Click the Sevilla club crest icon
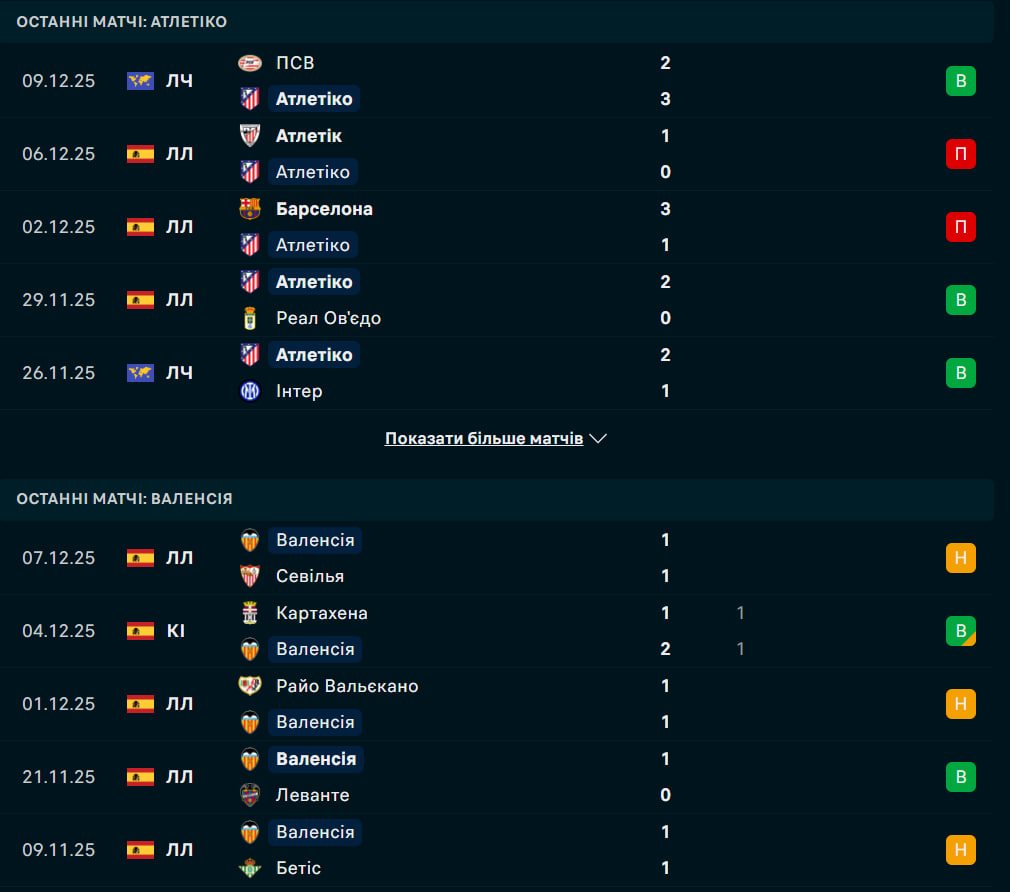This screenshot has height=892, width=1010. point(250,576)
